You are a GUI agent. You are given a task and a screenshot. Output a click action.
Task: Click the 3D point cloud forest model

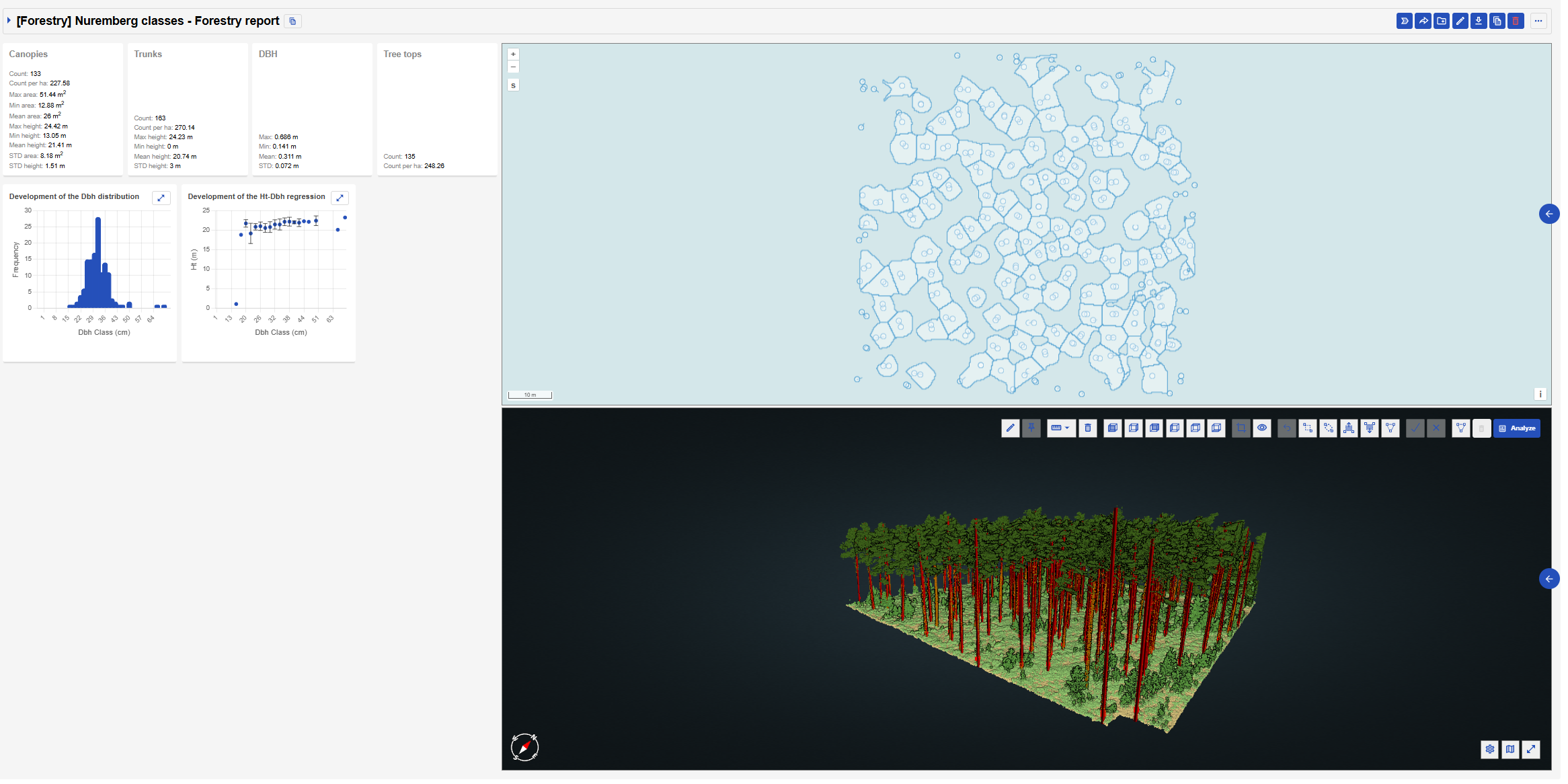(1052, 619)
